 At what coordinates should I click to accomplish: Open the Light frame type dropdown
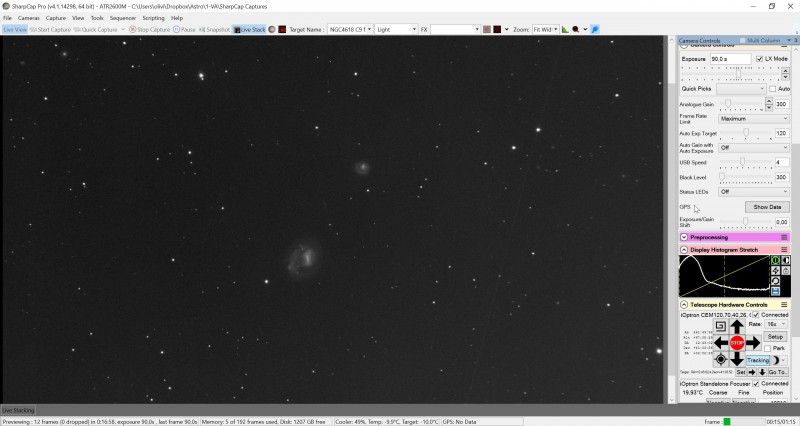(x=396, y=30)
